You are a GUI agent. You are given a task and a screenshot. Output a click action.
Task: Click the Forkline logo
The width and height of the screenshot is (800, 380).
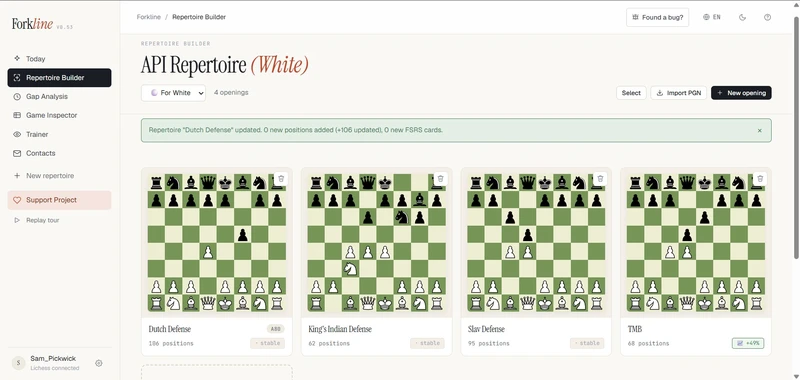click(x=33, y=23)
